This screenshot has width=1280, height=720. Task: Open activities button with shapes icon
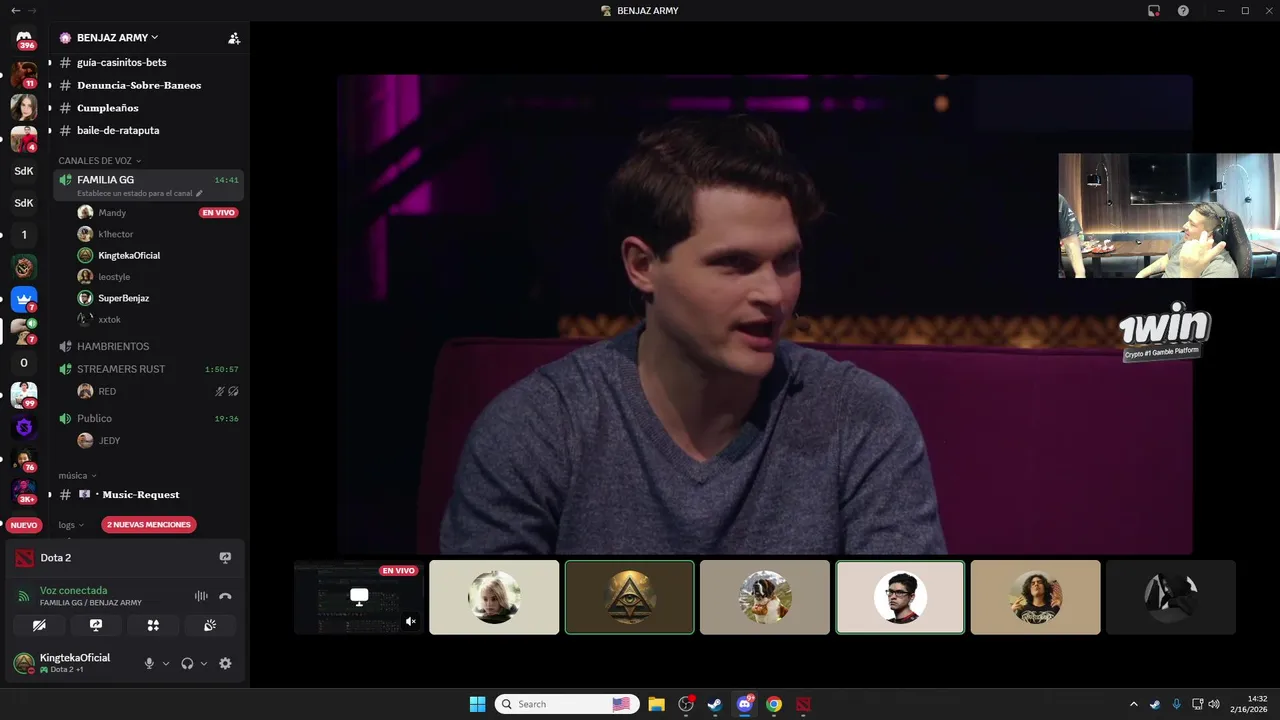pyautogui.click(x=153, y=625)
